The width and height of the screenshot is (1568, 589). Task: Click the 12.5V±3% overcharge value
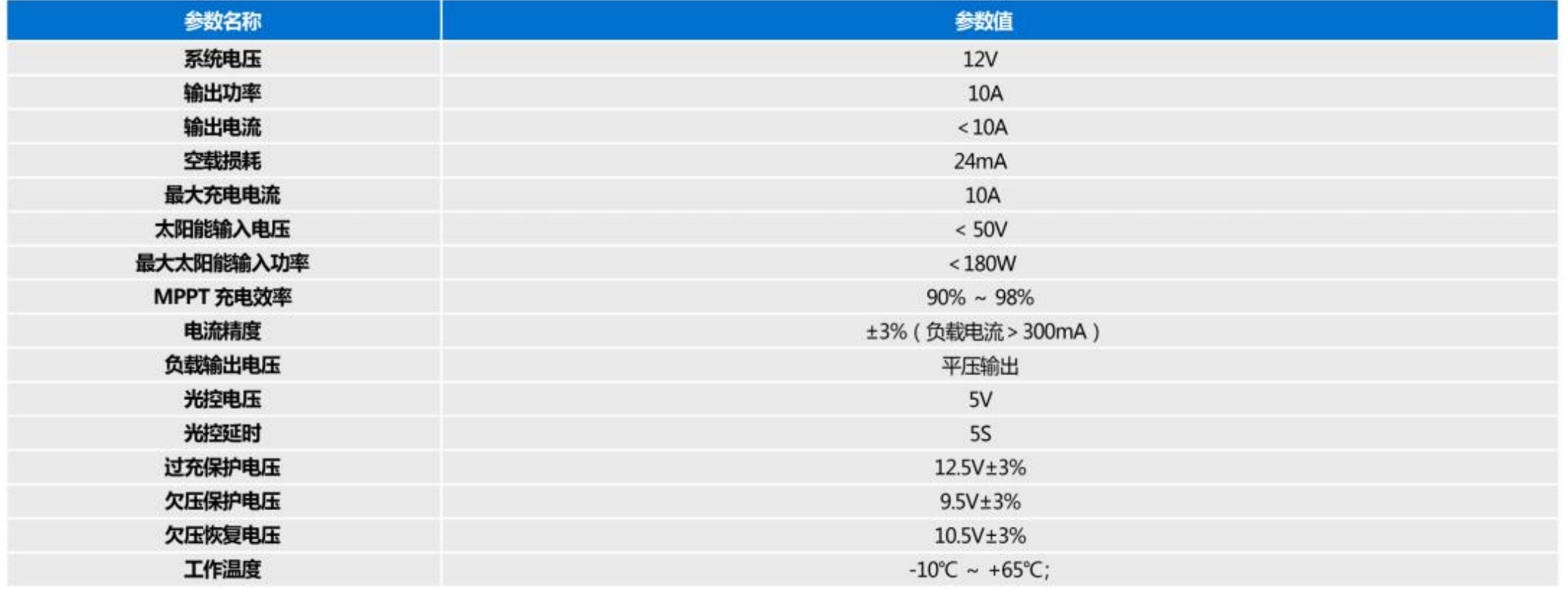pyautogui.click(x=980, y=468)
